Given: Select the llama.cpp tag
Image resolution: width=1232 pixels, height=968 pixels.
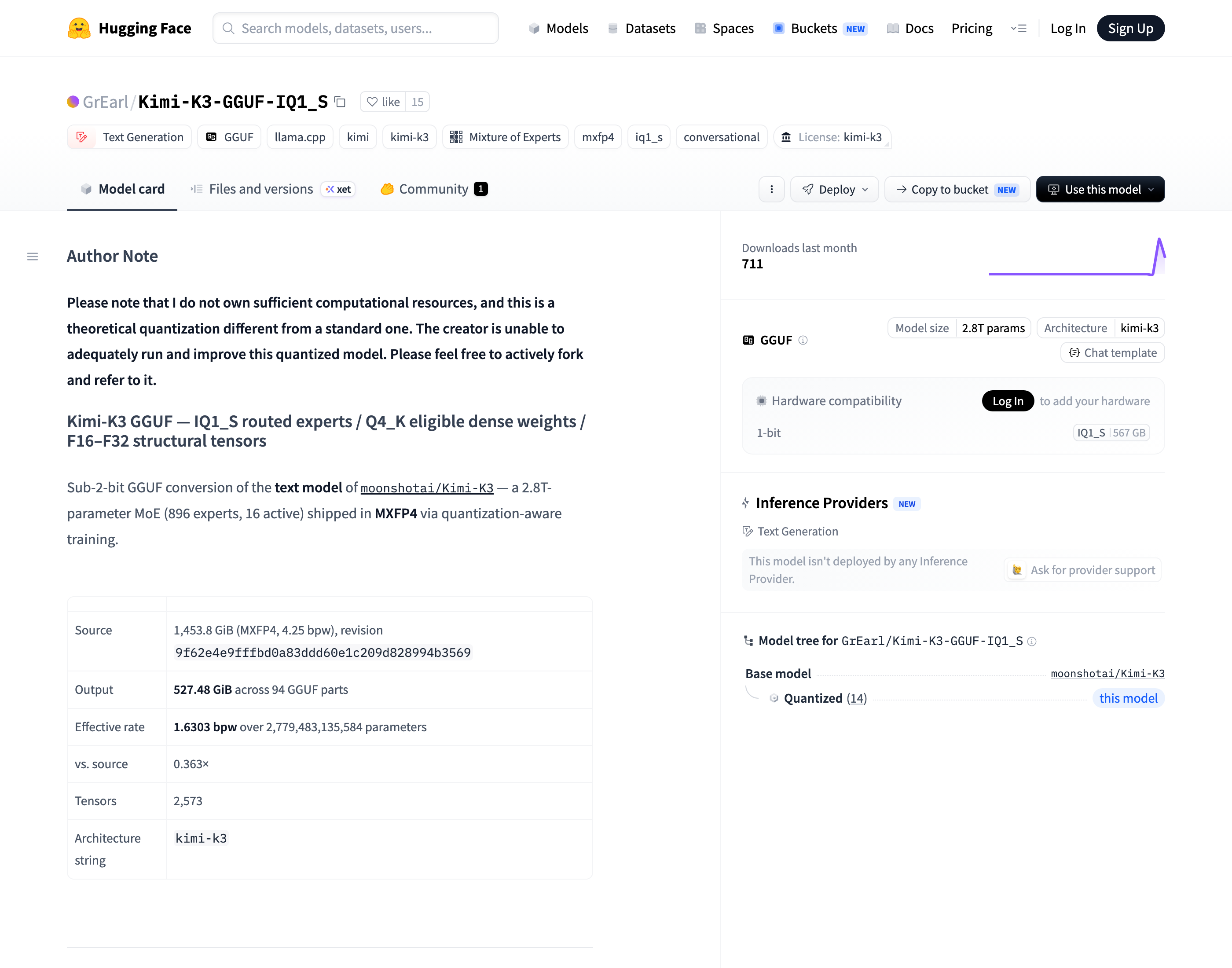Looking at the screenshot, I should coord(300,137).
